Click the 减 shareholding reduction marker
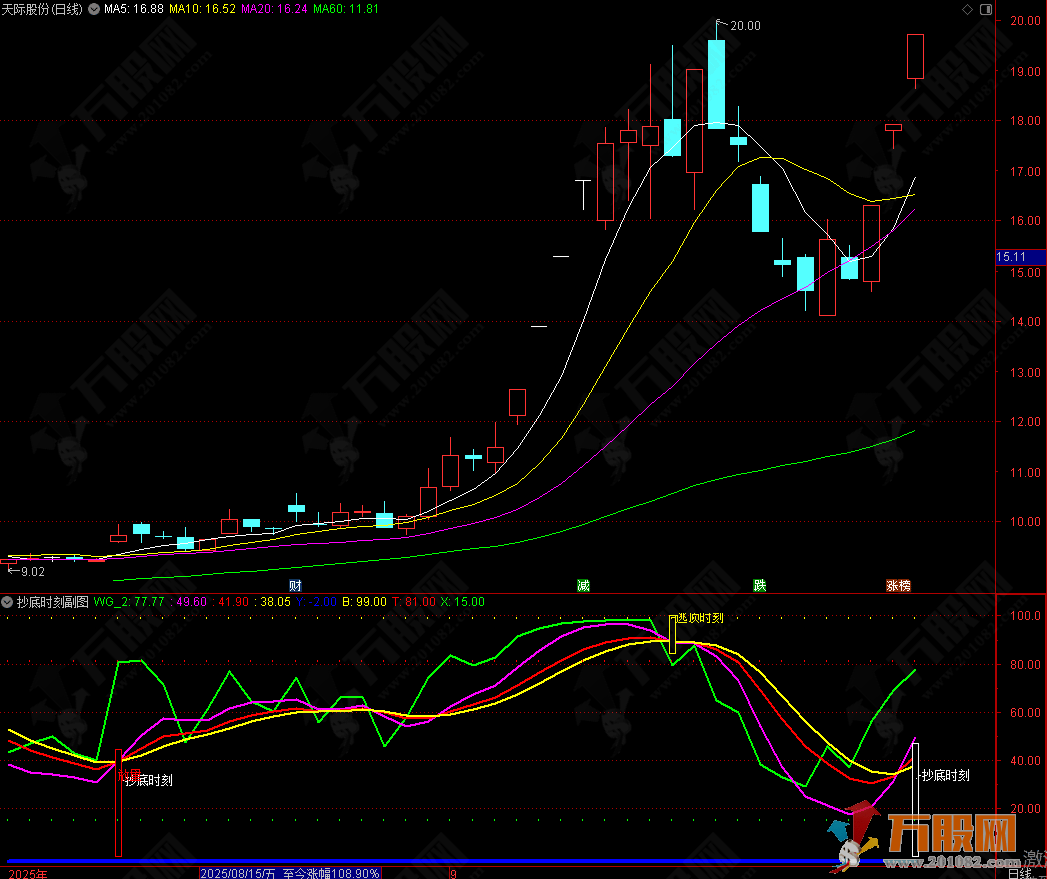This screenshot has width=1047, height=879. [583, 585]
